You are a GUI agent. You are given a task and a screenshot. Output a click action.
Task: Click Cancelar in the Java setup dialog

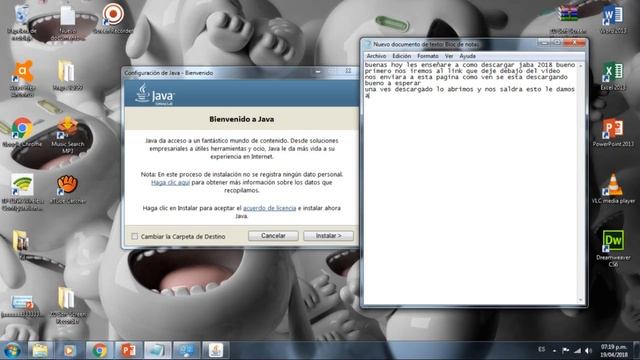[273, 236]
